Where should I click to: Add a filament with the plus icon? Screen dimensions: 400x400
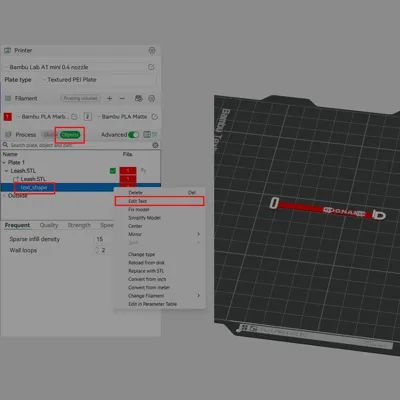coord(109,98)
